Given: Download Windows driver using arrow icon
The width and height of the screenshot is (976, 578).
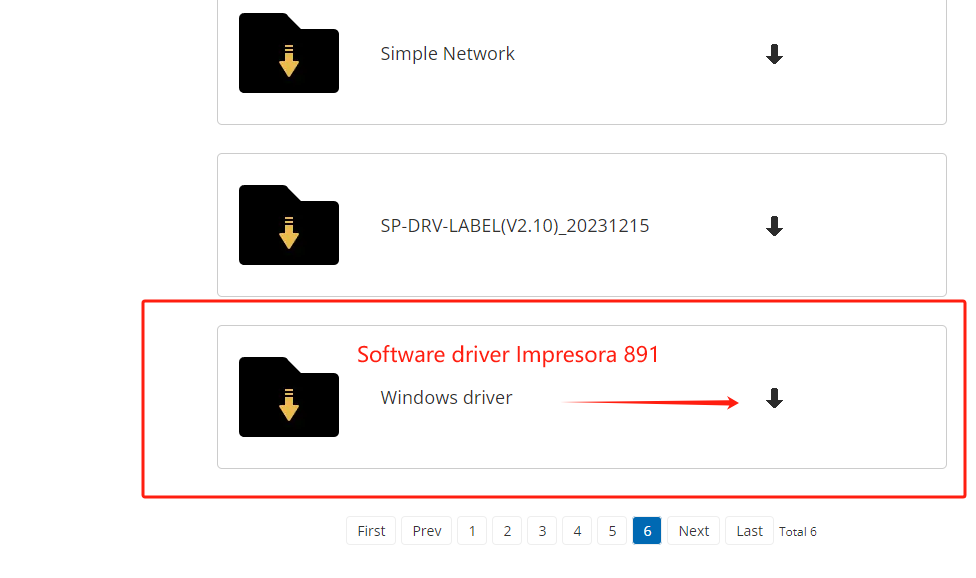Looking at the screenshot, I should tap(774, 398).
